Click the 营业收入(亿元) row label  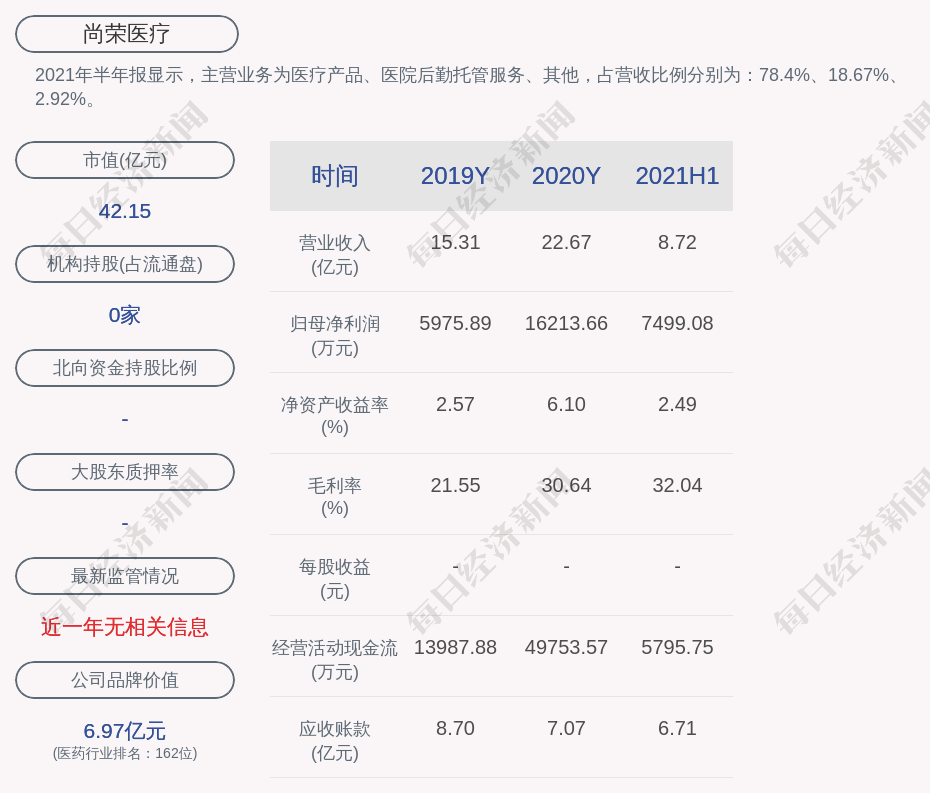(334, 255)
